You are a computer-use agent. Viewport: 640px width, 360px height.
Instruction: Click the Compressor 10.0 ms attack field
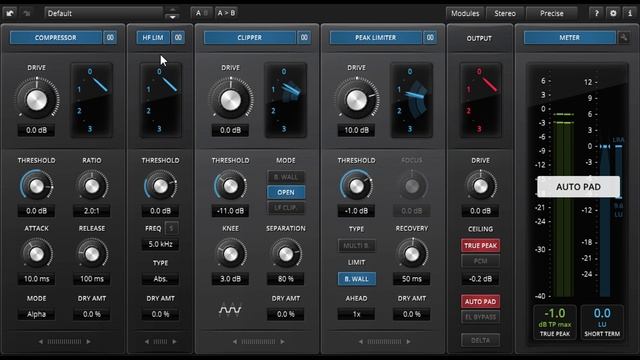click(36, 279)
